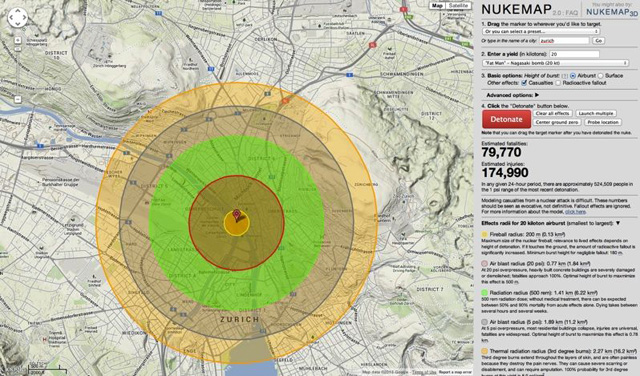
Task: Zoom in with the map plus button
Action: (18, 40)
